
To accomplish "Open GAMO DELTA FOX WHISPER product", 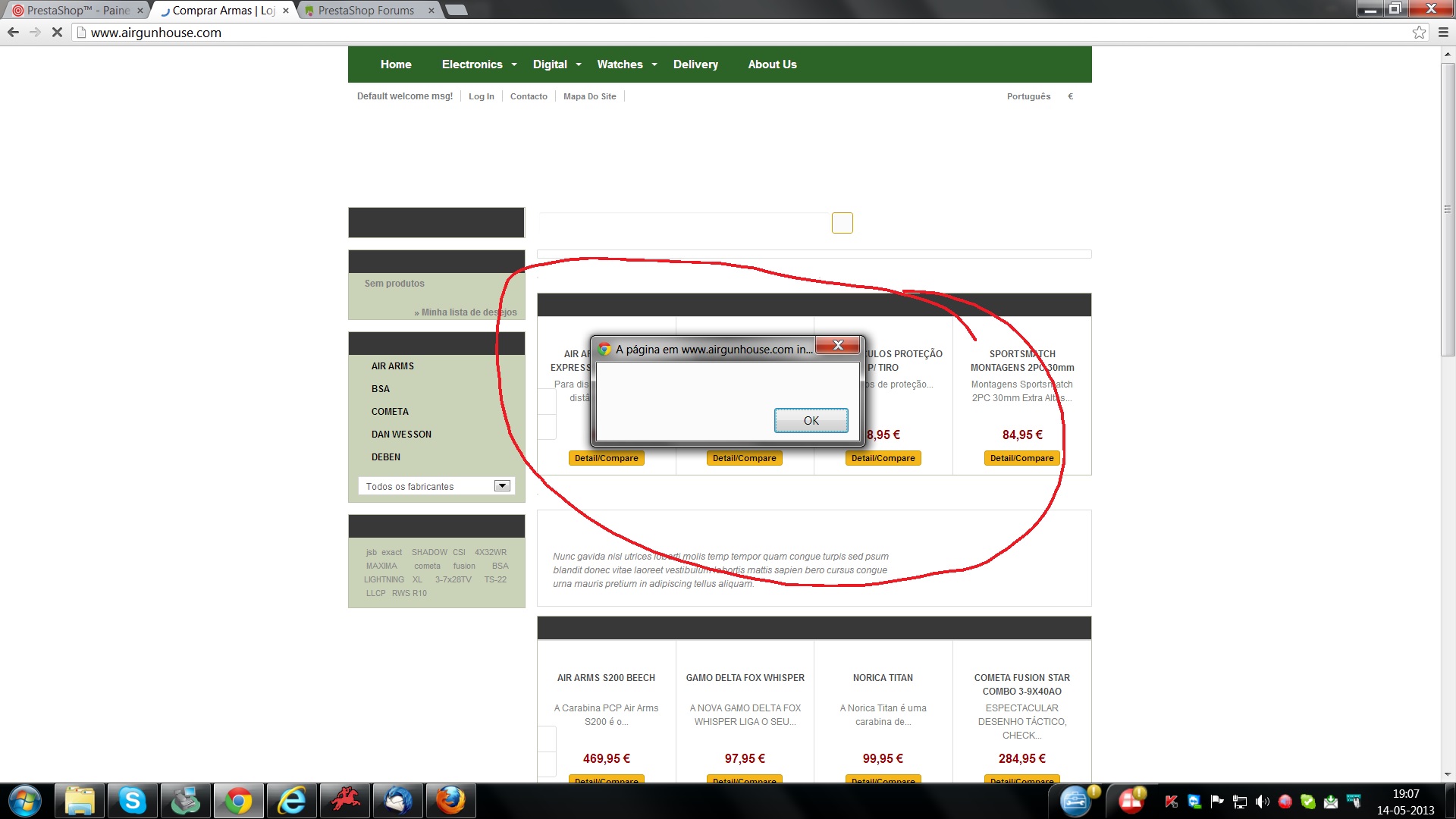I will tap(745, 678).
